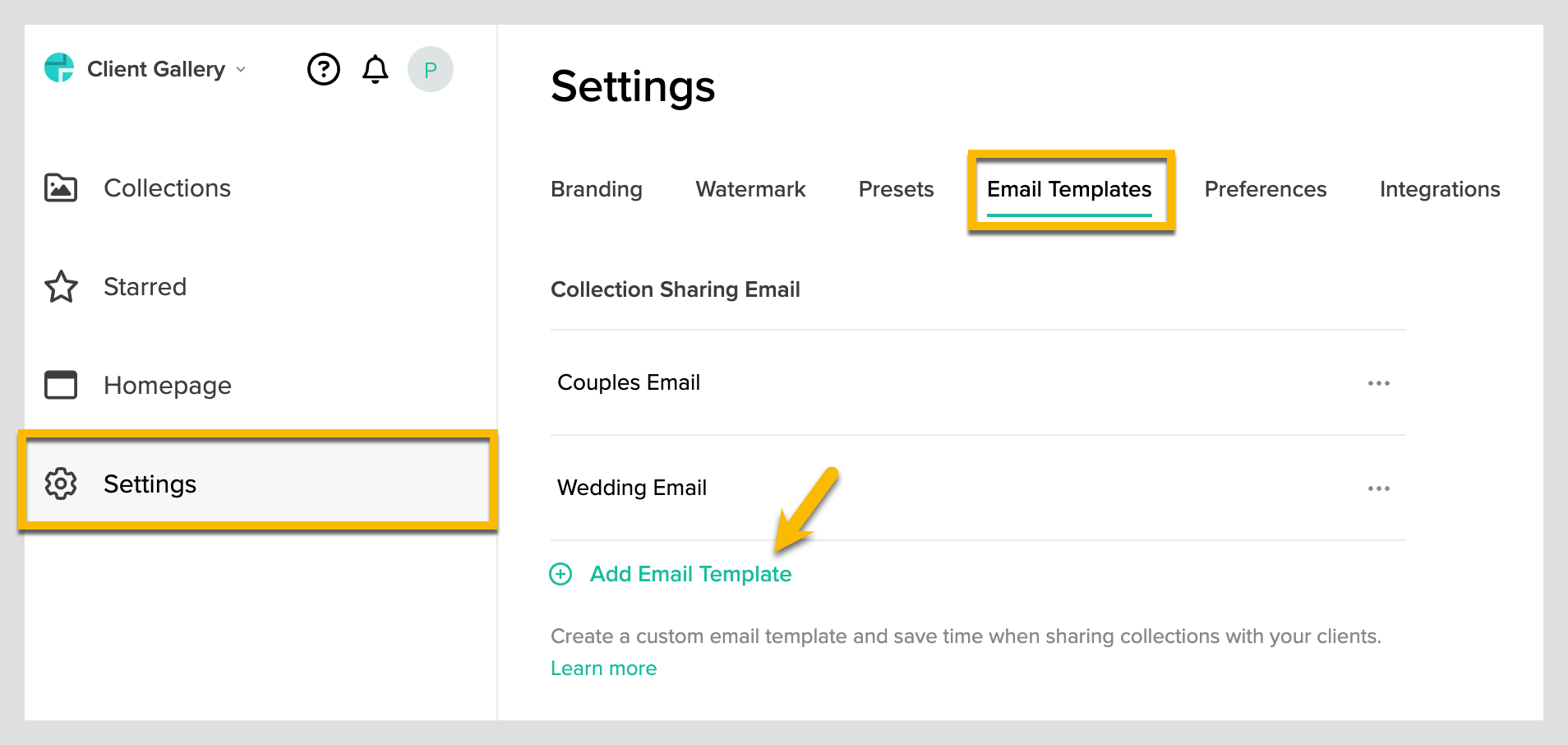The width and height of the screenshot is (1568, 745).
Task: Open Couples Email more options menu
Action: (x=1378, y=383)
